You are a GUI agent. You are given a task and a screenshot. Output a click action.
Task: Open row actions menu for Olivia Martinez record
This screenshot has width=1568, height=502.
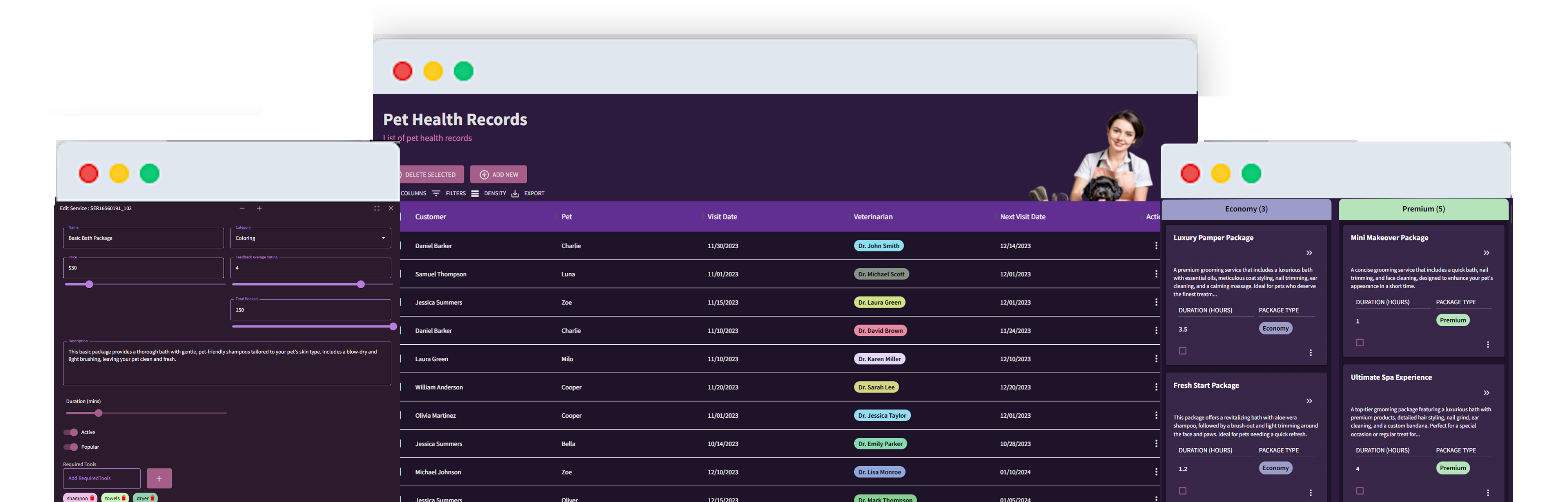1156,415
